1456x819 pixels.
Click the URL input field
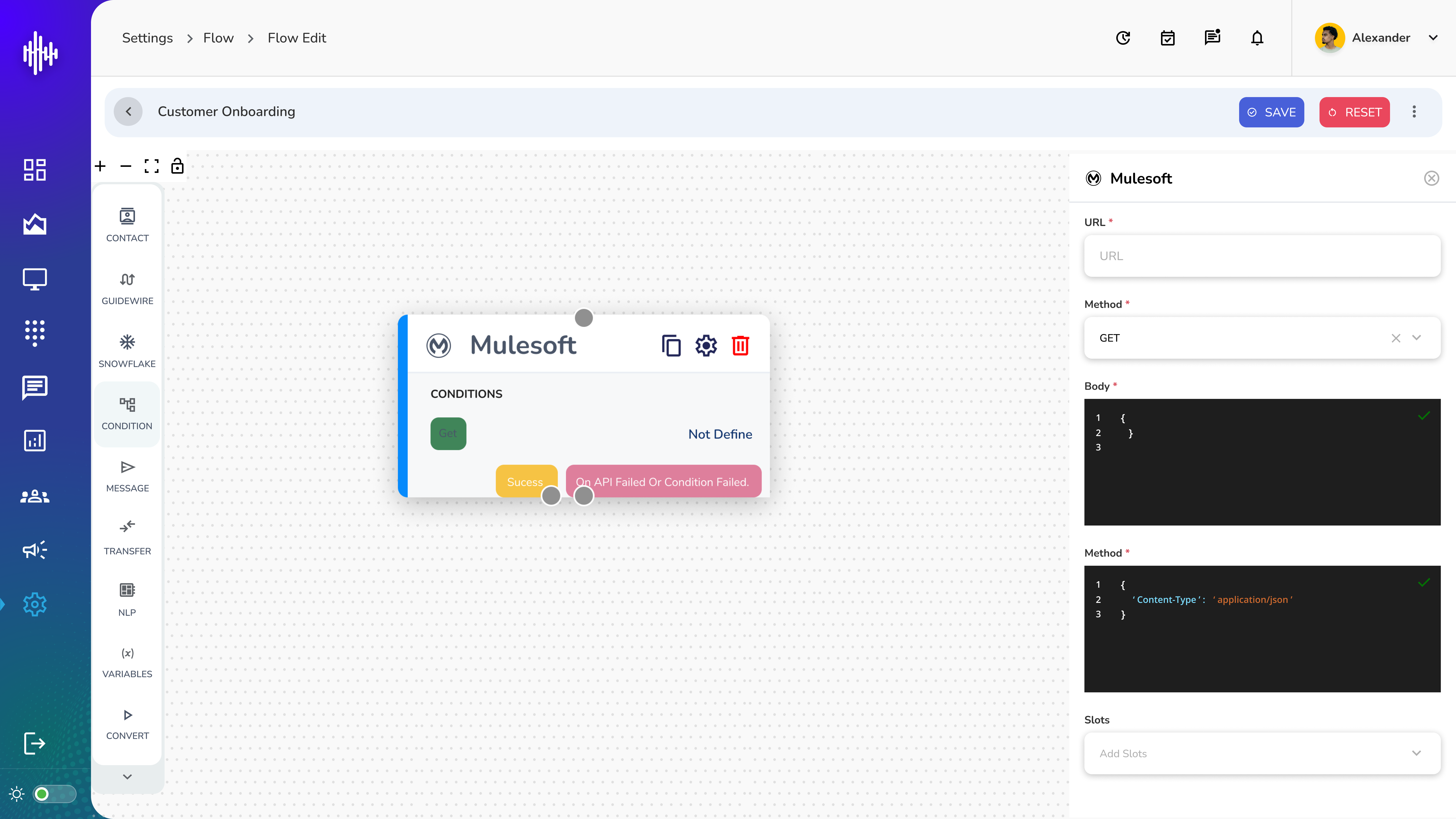click(x=1262, y=256)
